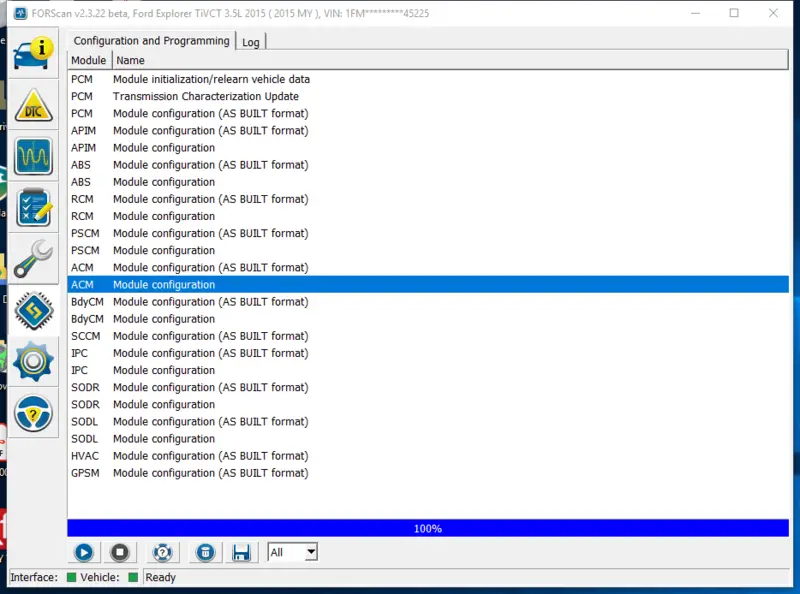This screenshot has height=594, width=800.
Task: Sort by the Name column header
Action: 450,60
